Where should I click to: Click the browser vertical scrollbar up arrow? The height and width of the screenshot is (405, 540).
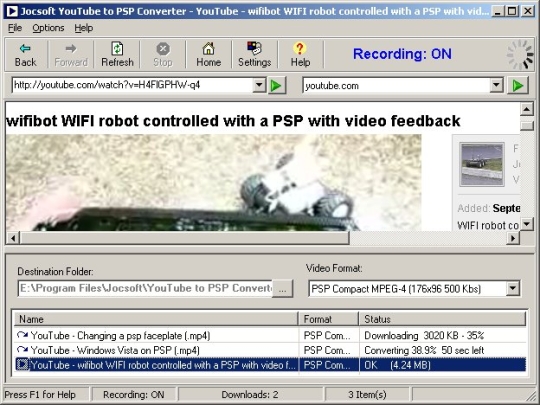(x=527, y=109)
